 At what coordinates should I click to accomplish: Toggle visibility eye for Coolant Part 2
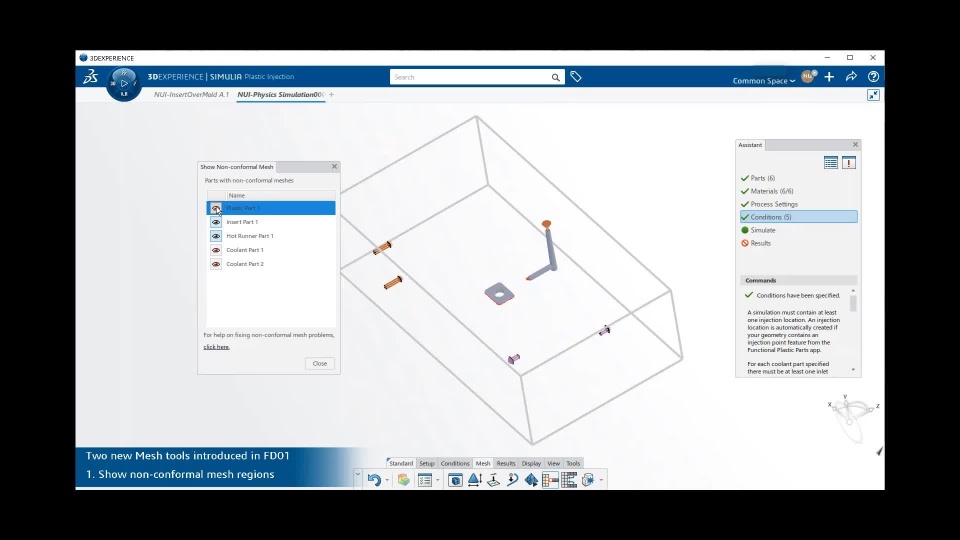click(x=216, y=264)
